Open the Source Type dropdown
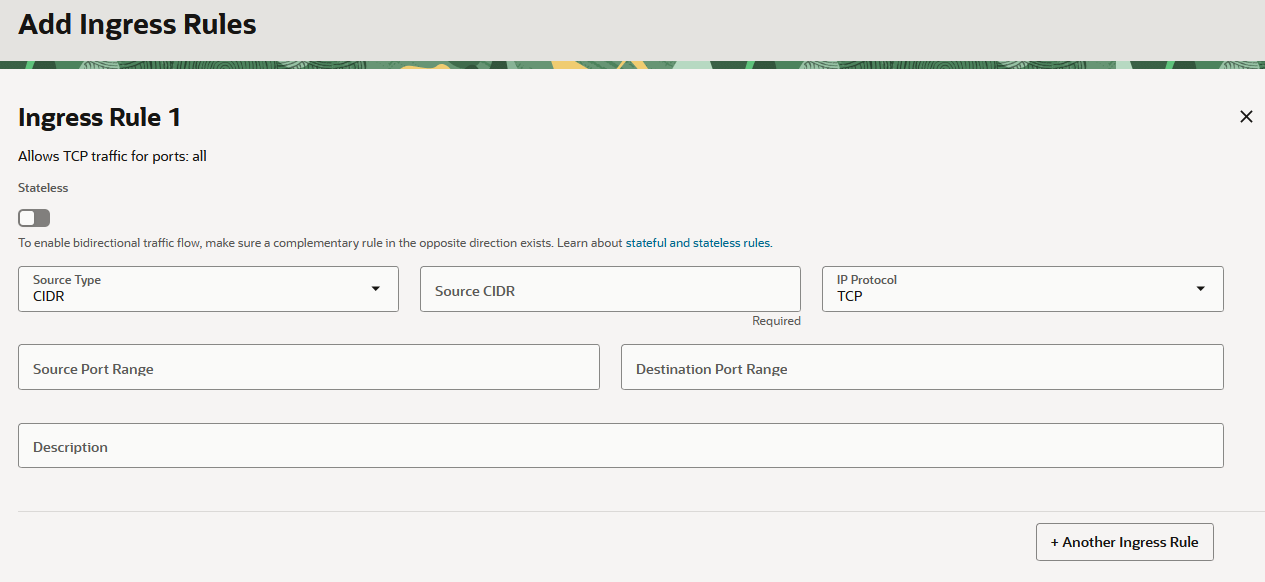Screen dimensions: 1265x582 (208, 289)
